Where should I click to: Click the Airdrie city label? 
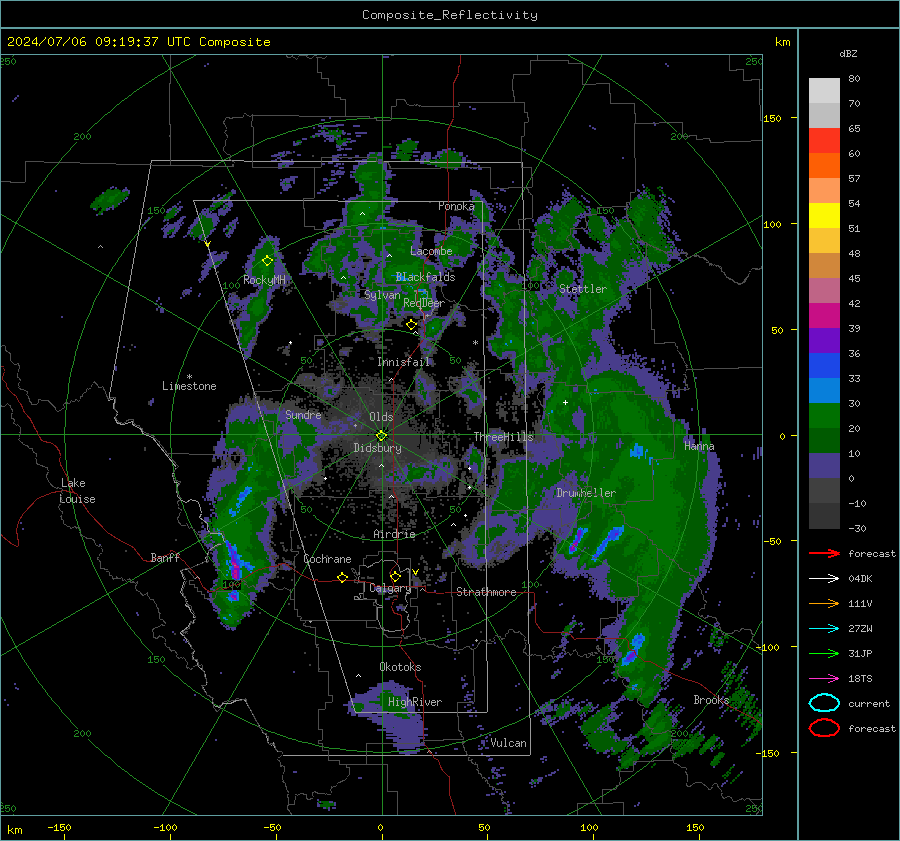(394, 534)
